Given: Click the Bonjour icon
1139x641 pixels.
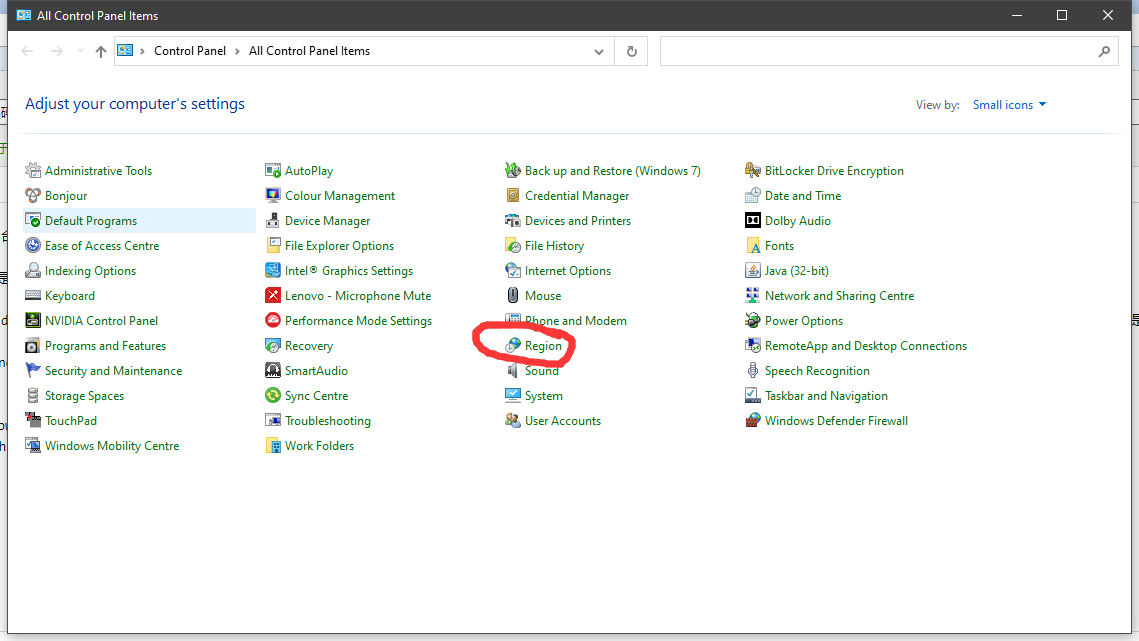Looking at the screenshot, I should pyautogui.click(x=33, y=195).
